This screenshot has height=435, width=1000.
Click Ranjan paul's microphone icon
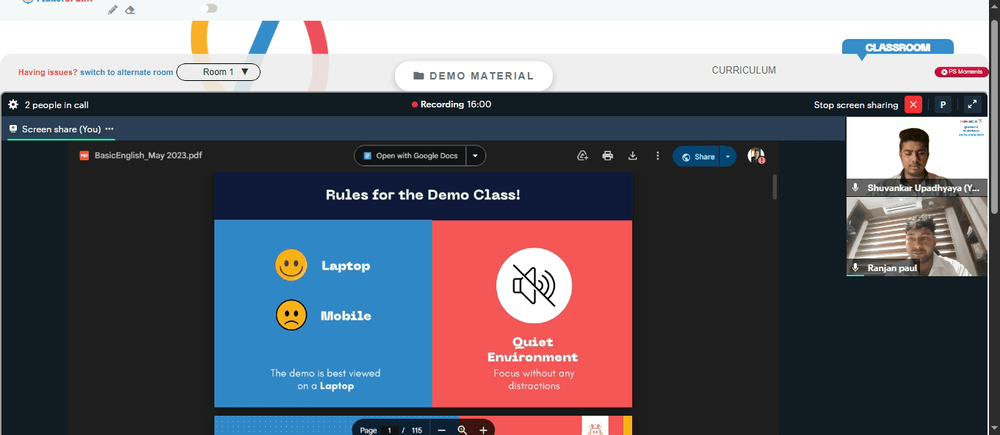[855, 268]
